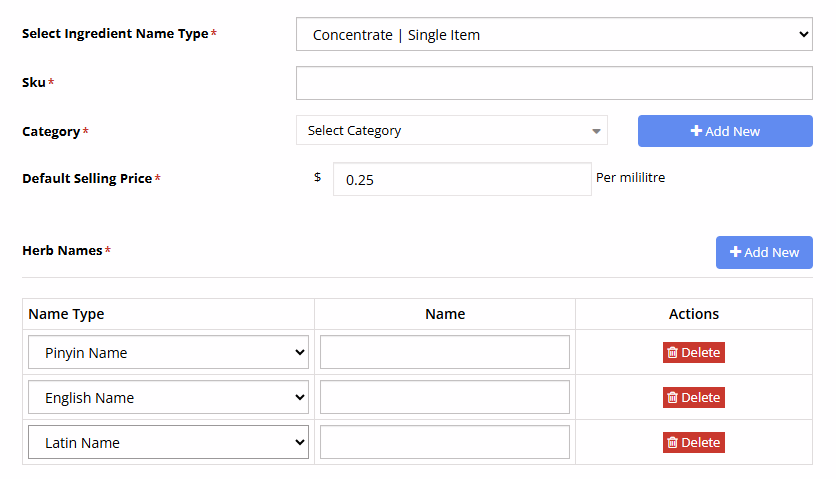Open the Pinyin Name type dropdown

coord(168,352)
